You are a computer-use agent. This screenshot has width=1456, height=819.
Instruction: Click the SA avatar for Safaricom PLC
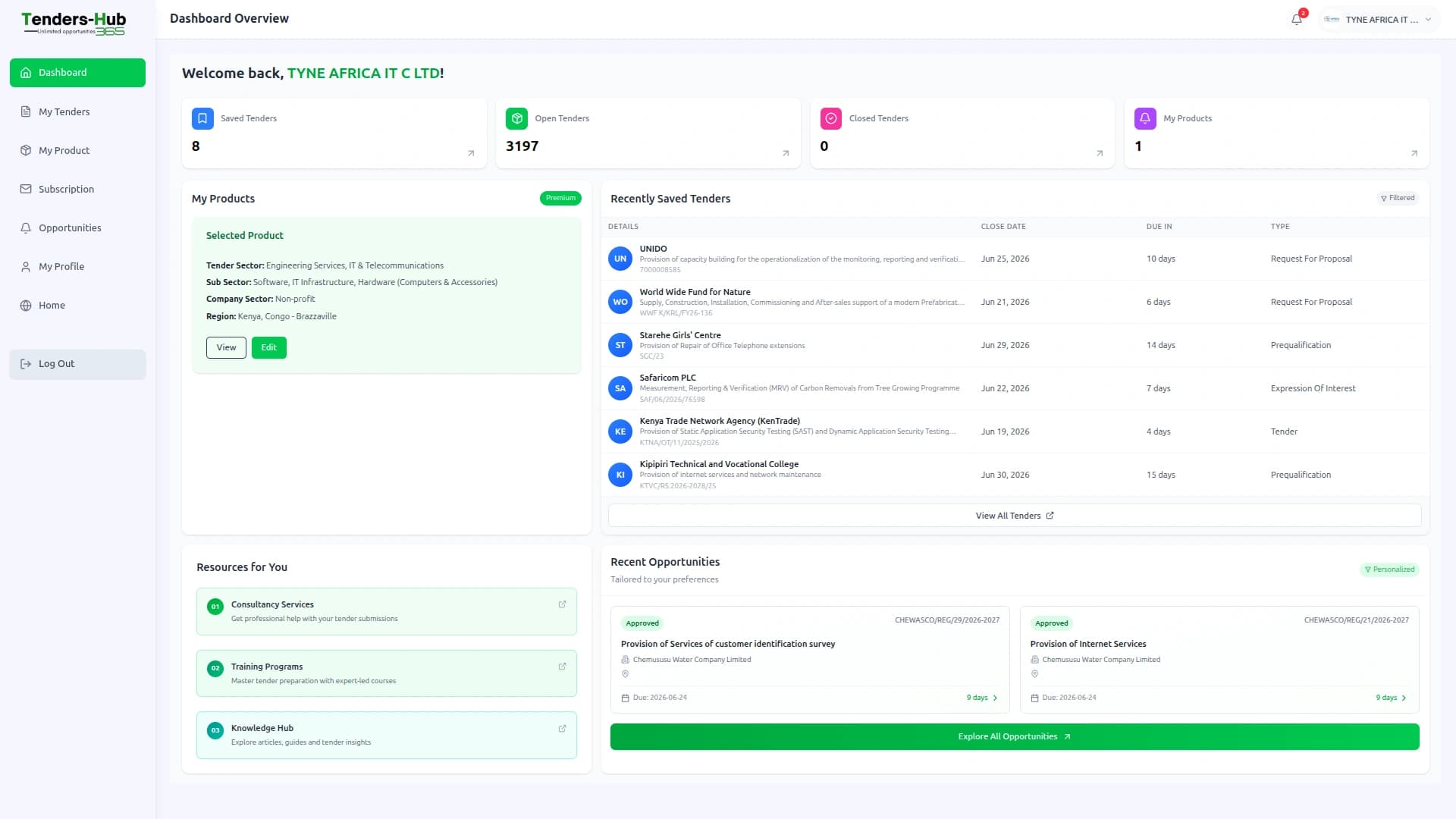tap(620, 388)
